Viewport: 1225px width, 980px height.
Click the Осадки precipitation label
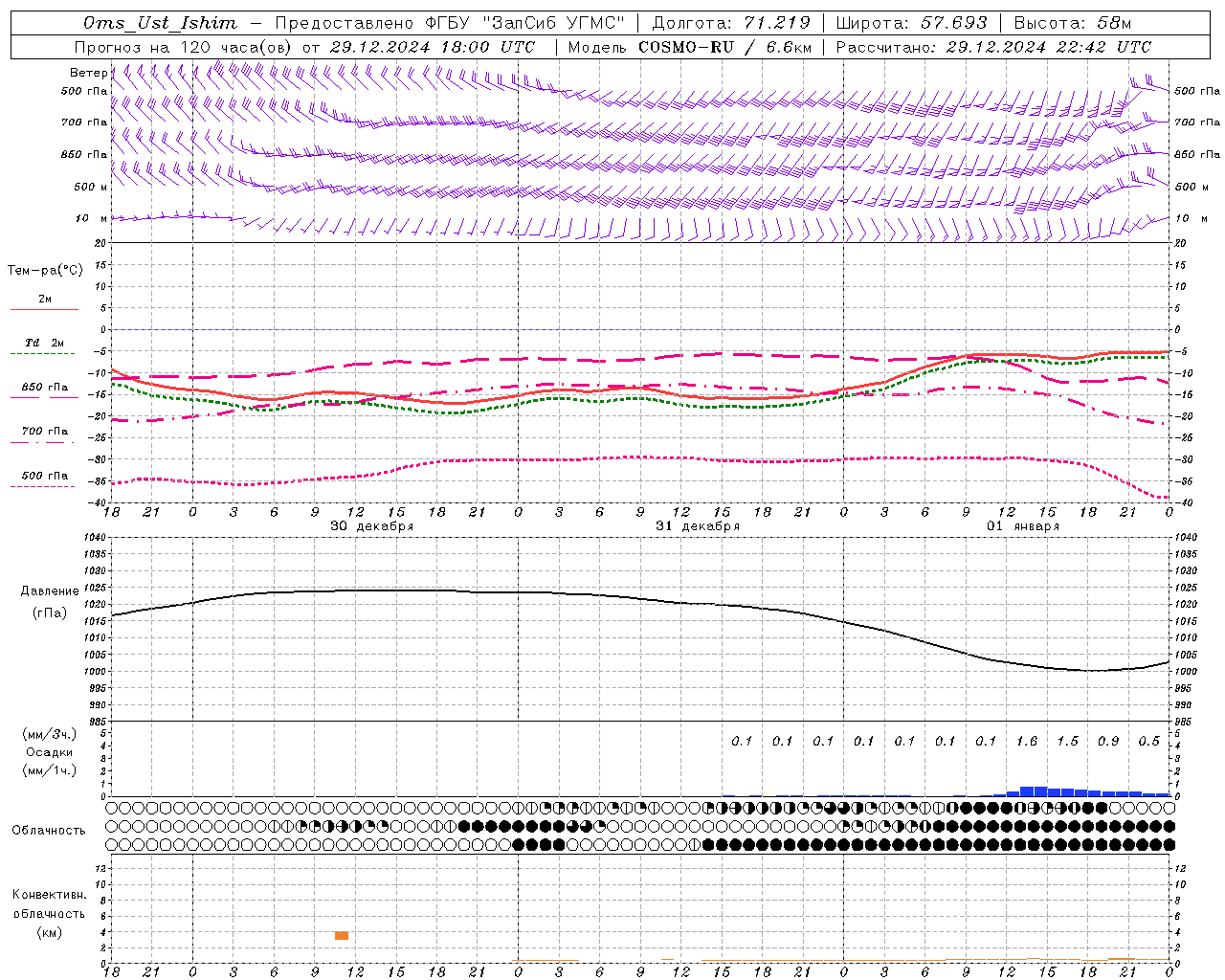point(50,752)
